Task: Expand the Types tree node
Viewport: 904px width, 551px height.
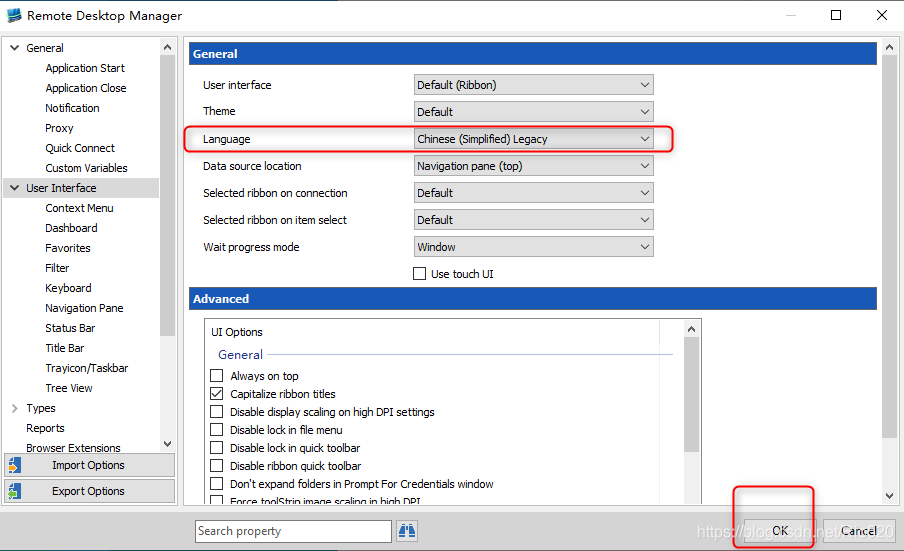Action: pyautogui.click(x=15, y=408)
